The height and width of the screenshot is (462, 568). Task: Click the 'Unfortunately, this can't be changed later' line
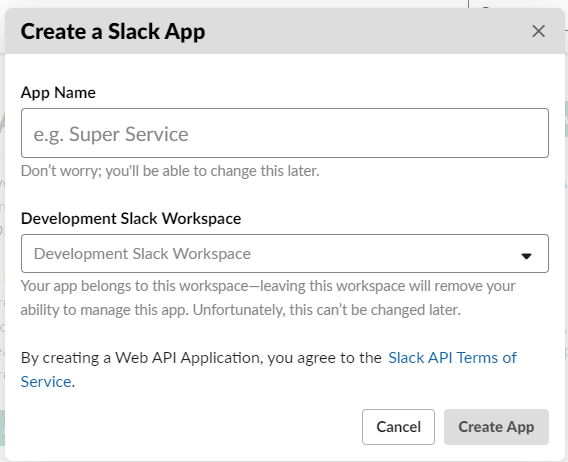(x=326, y=310)
